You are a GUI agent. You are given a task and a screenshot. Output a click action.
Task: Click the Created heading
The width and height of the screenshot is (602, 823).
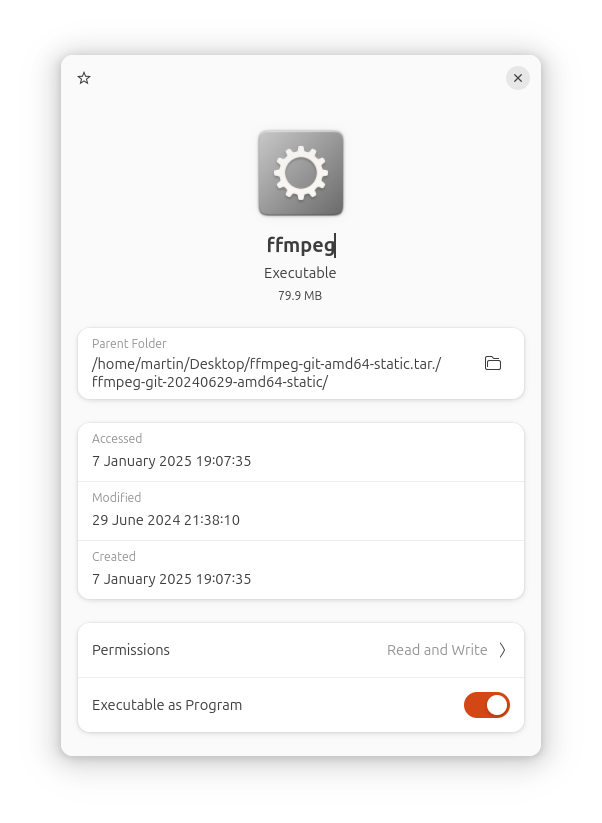point(114,556)
